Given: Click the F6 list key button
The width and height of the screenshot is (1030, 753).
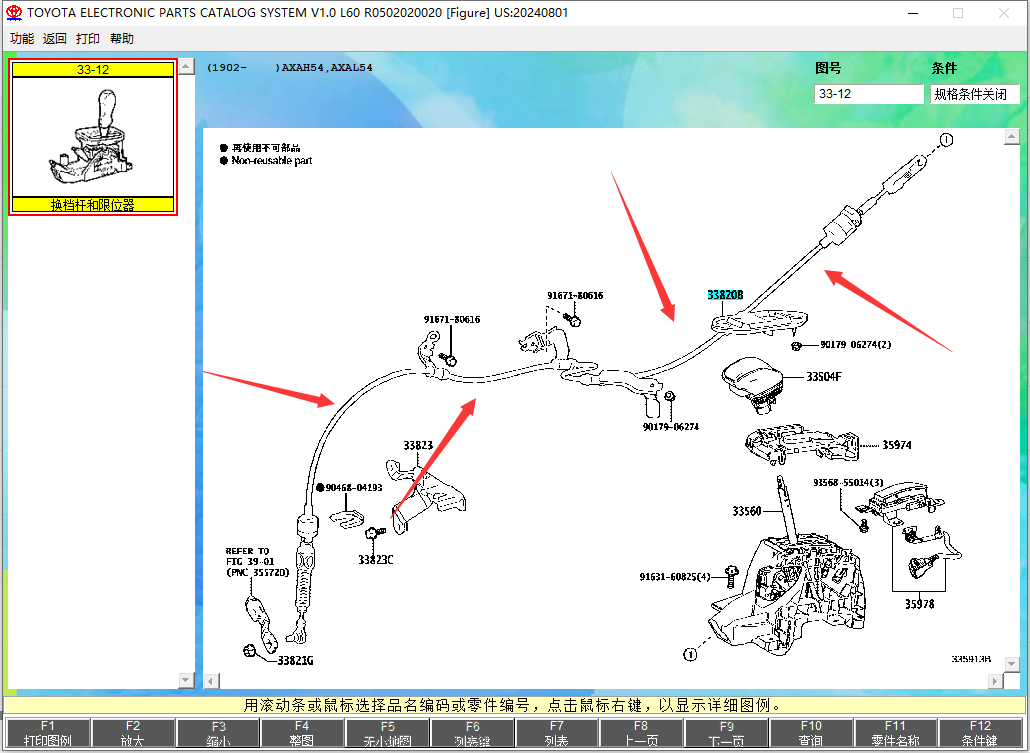Looking at the screenshot, I should [x=472, y=733].
